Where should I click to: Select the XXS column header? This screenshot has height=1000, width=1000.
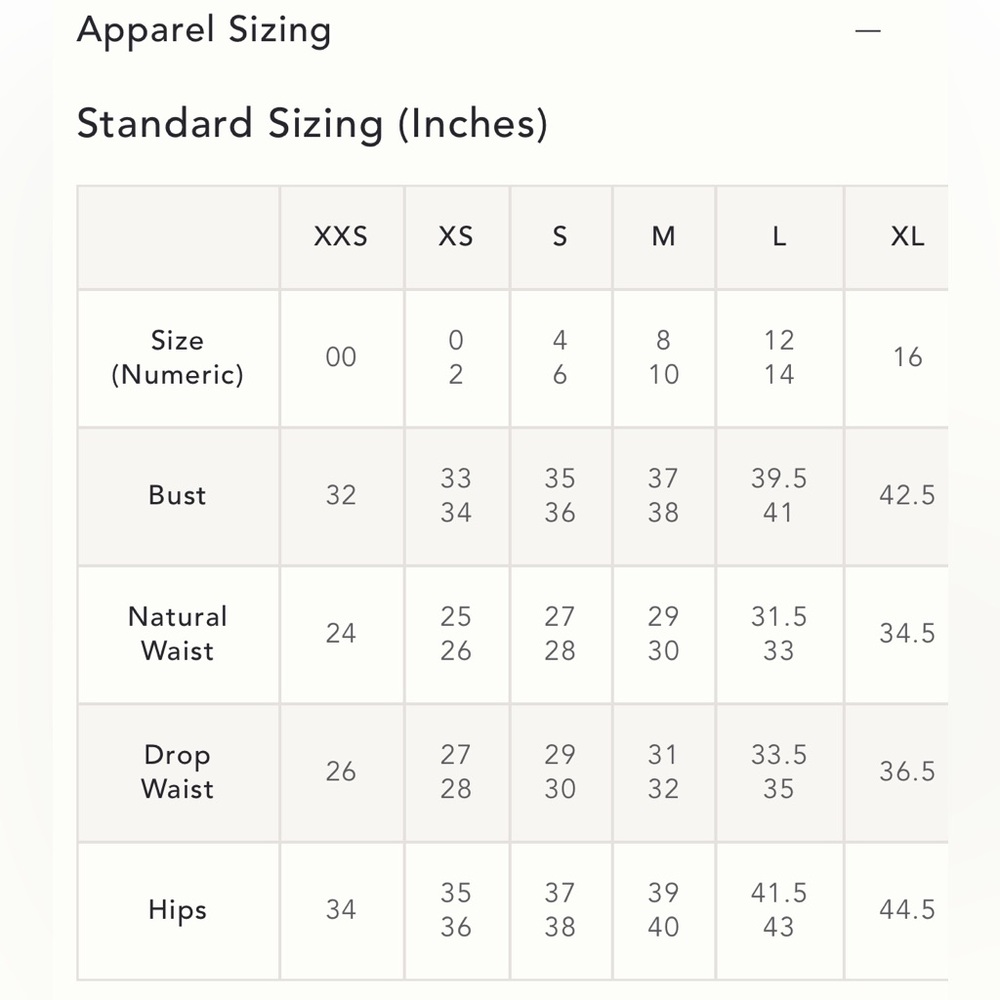point(341,237)
